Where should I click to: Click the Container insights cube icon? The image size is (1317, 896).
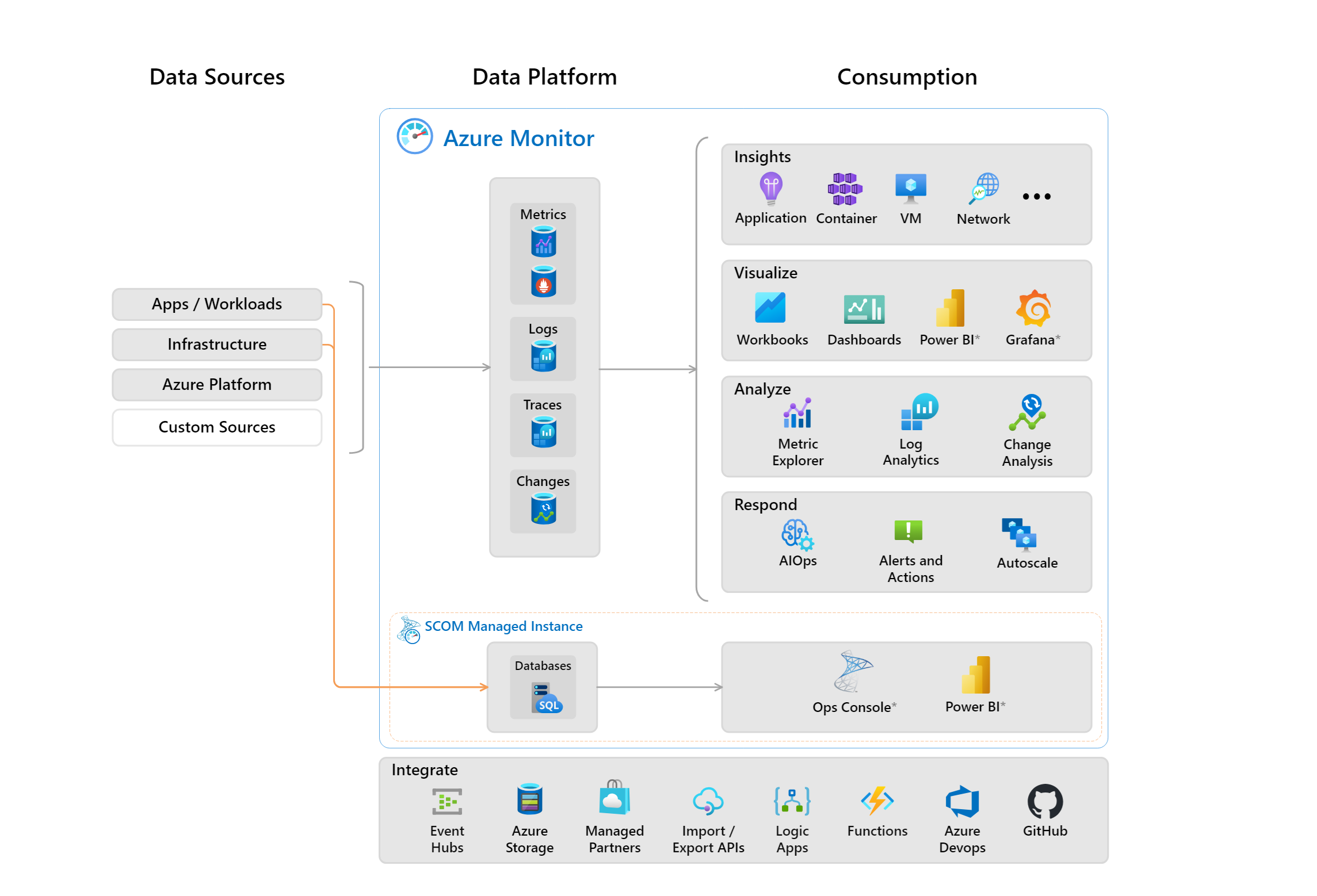[x=845, y=189]
